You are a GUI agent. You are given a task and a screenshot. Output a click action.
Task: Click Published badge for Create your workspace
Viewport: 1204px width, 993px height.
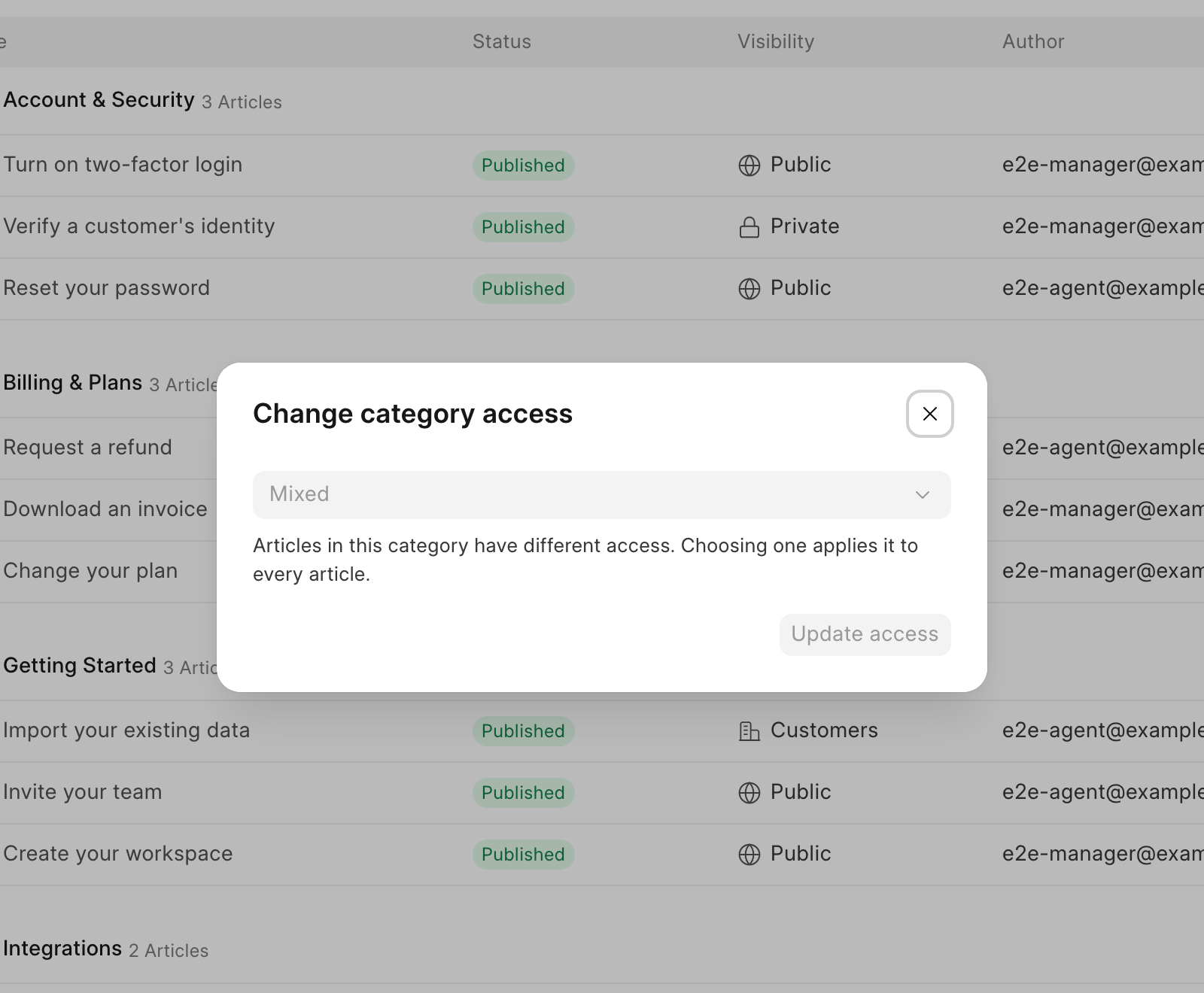point(524,855)
